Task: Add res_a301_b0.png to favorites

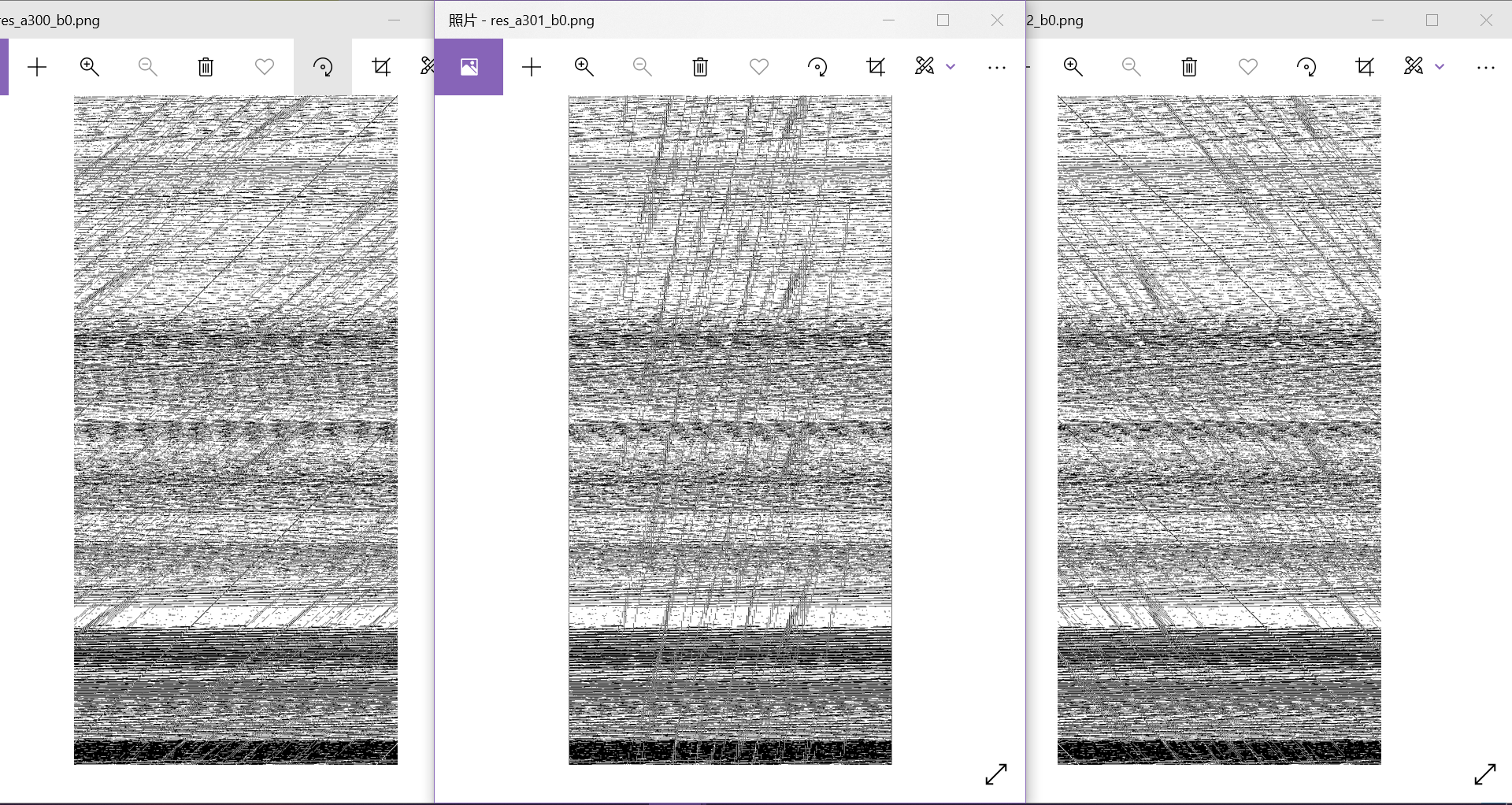Action: (759, 67)
